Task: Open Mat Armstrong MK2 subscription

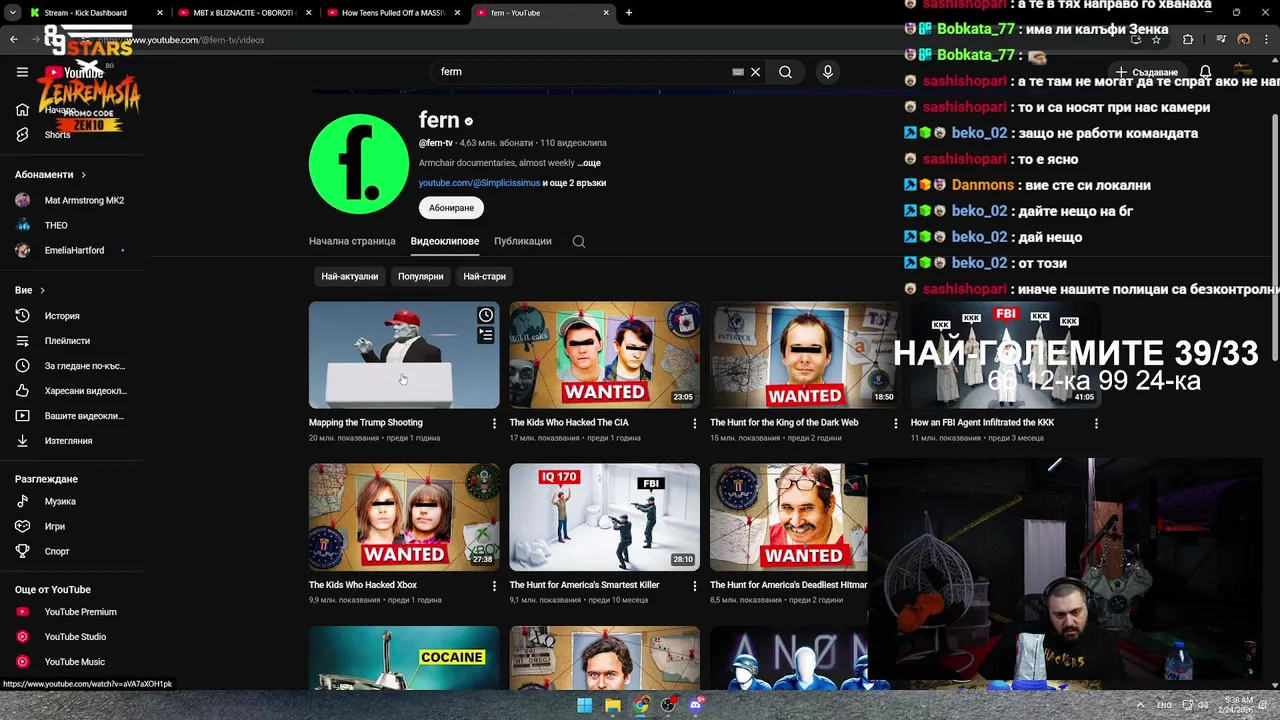Action: (x=72, y=200)
